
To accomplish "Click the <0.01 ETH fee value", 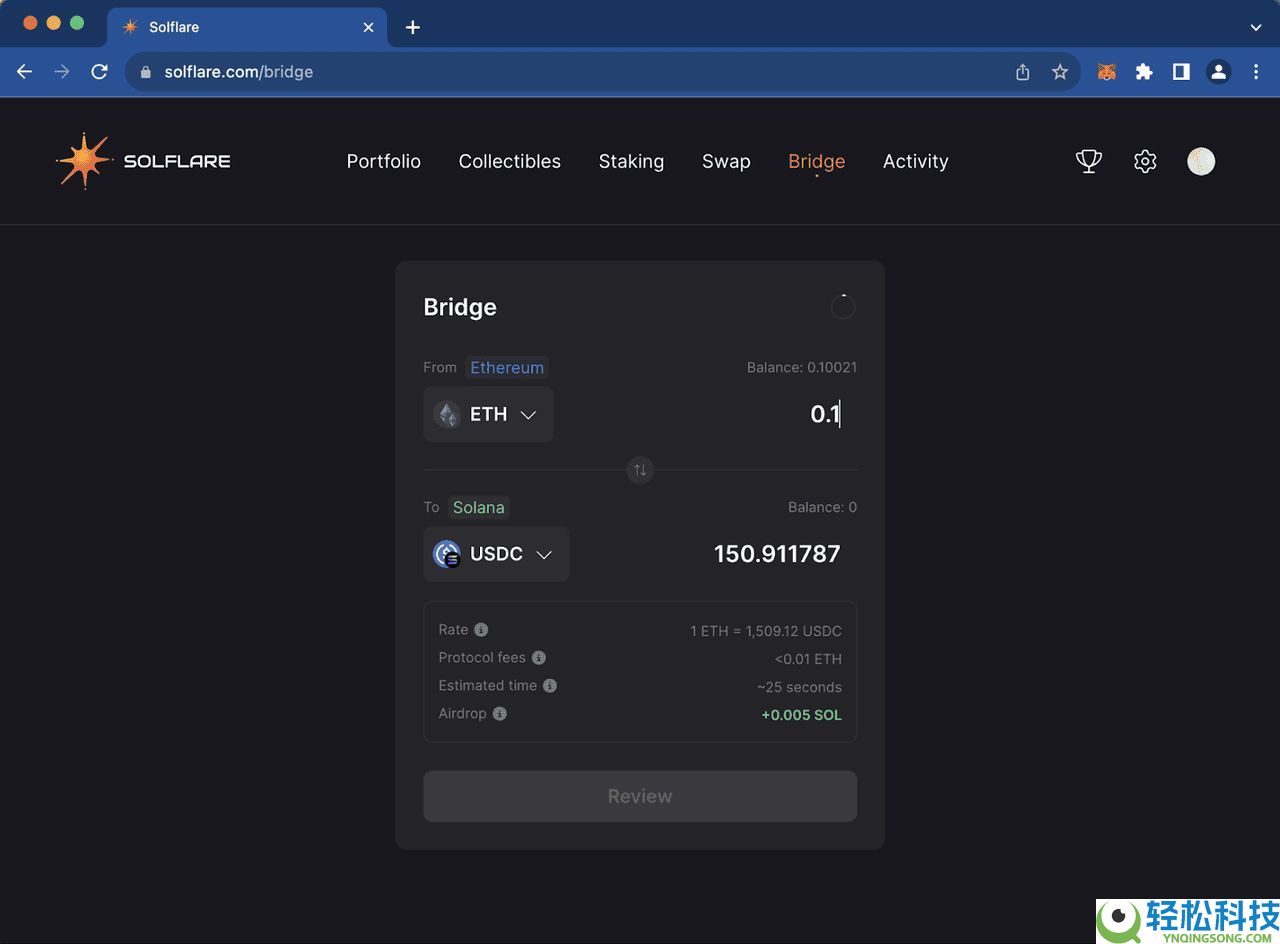I will click(808, 659).
